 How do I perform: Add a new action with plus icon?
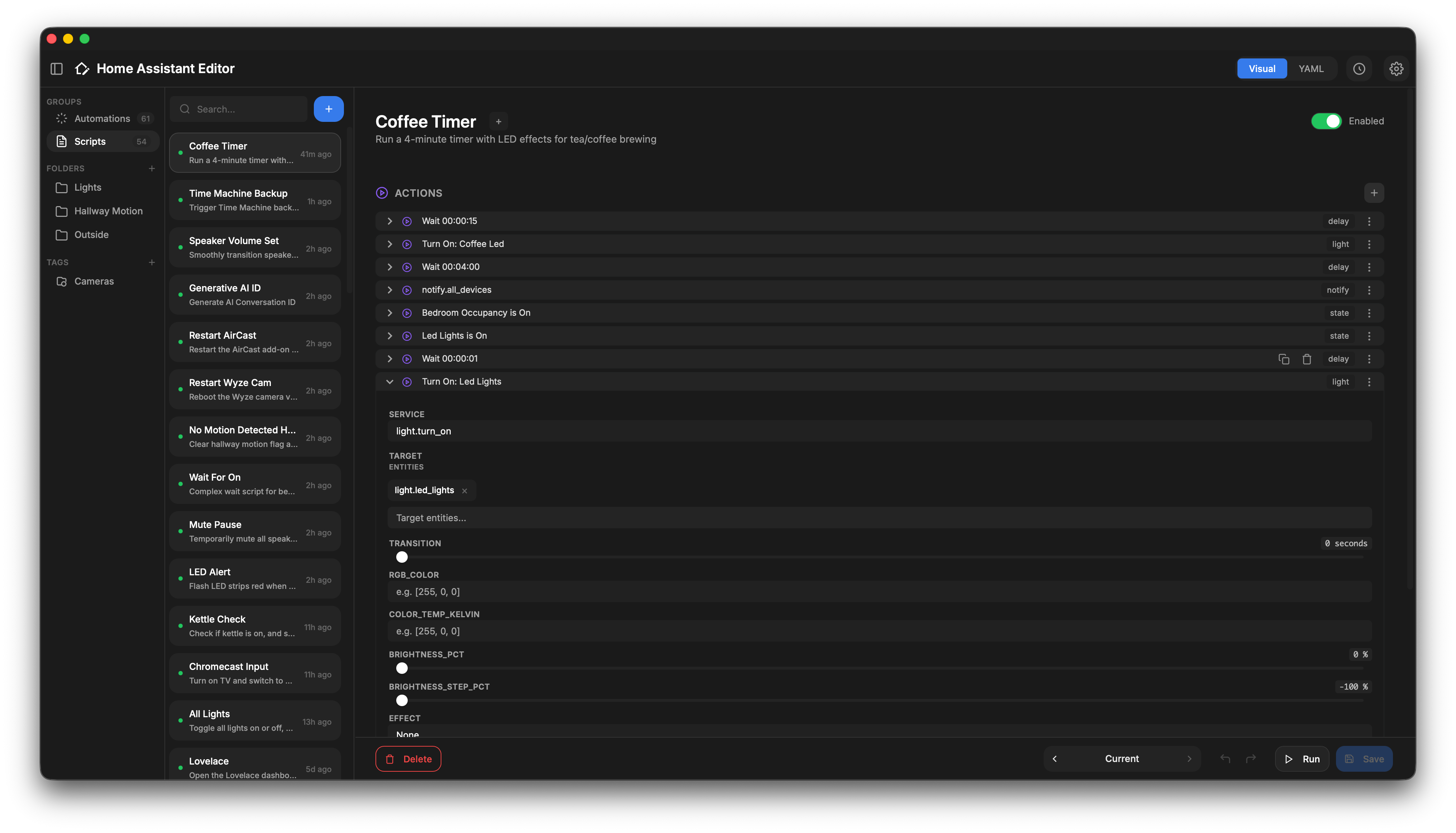(x=1374, y=193)
